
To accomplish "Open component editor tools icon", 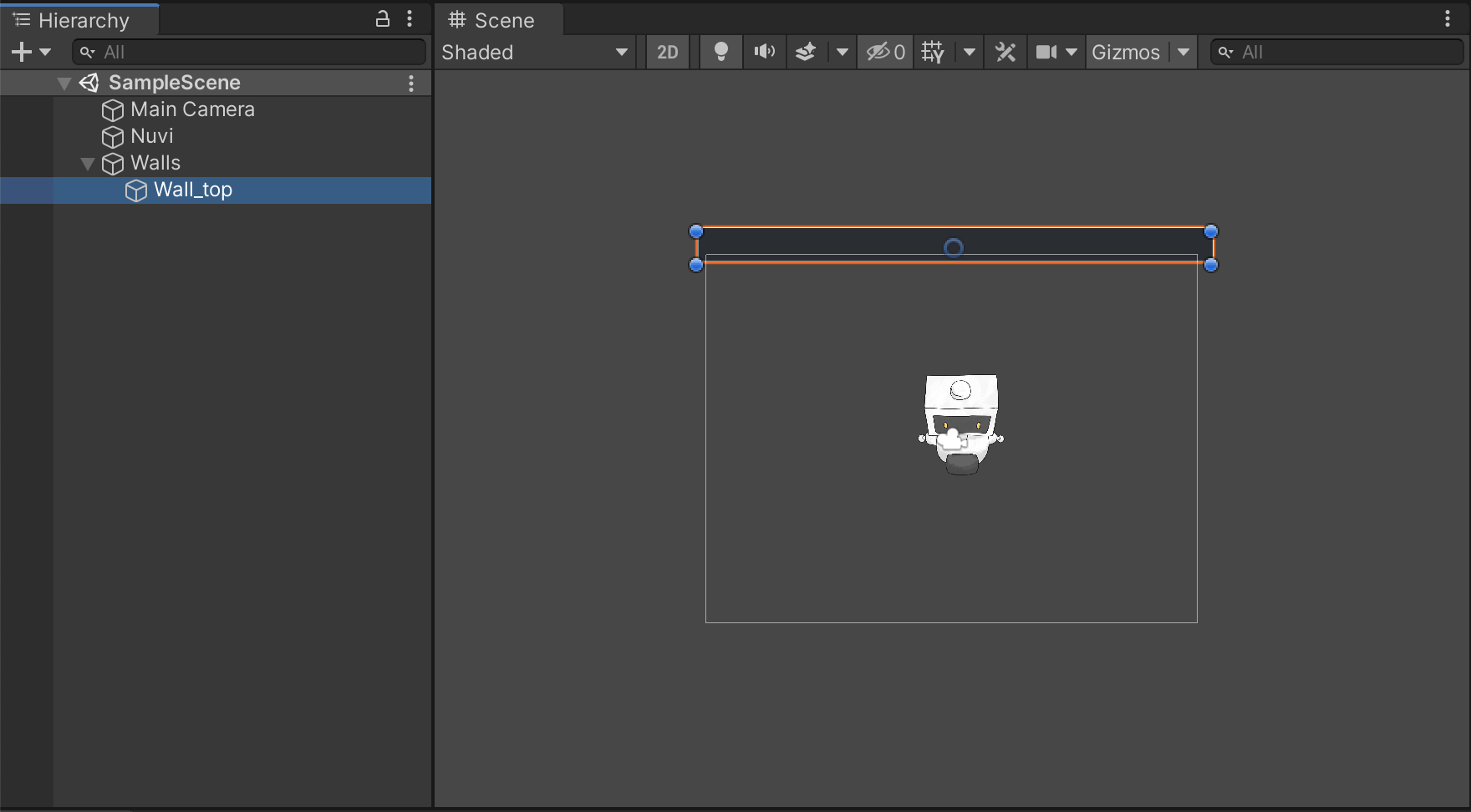I will pyautogui.click(x=1005, y=52).
